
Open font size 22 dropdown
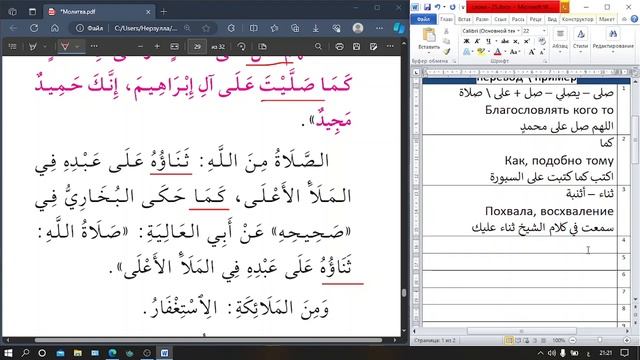(x=544, y=31)
